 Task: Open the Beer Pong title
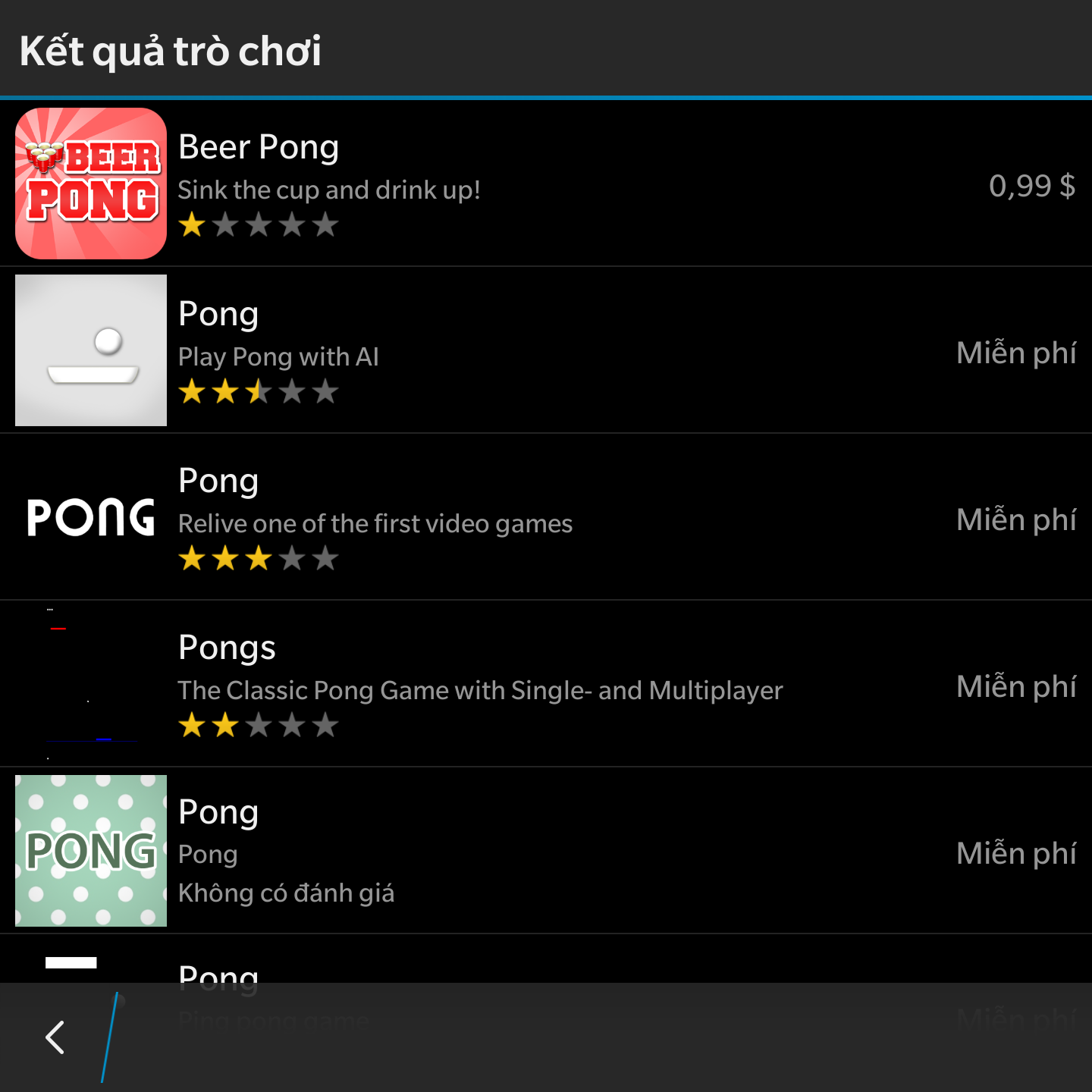pyautogui.click(x=259, y=147)
